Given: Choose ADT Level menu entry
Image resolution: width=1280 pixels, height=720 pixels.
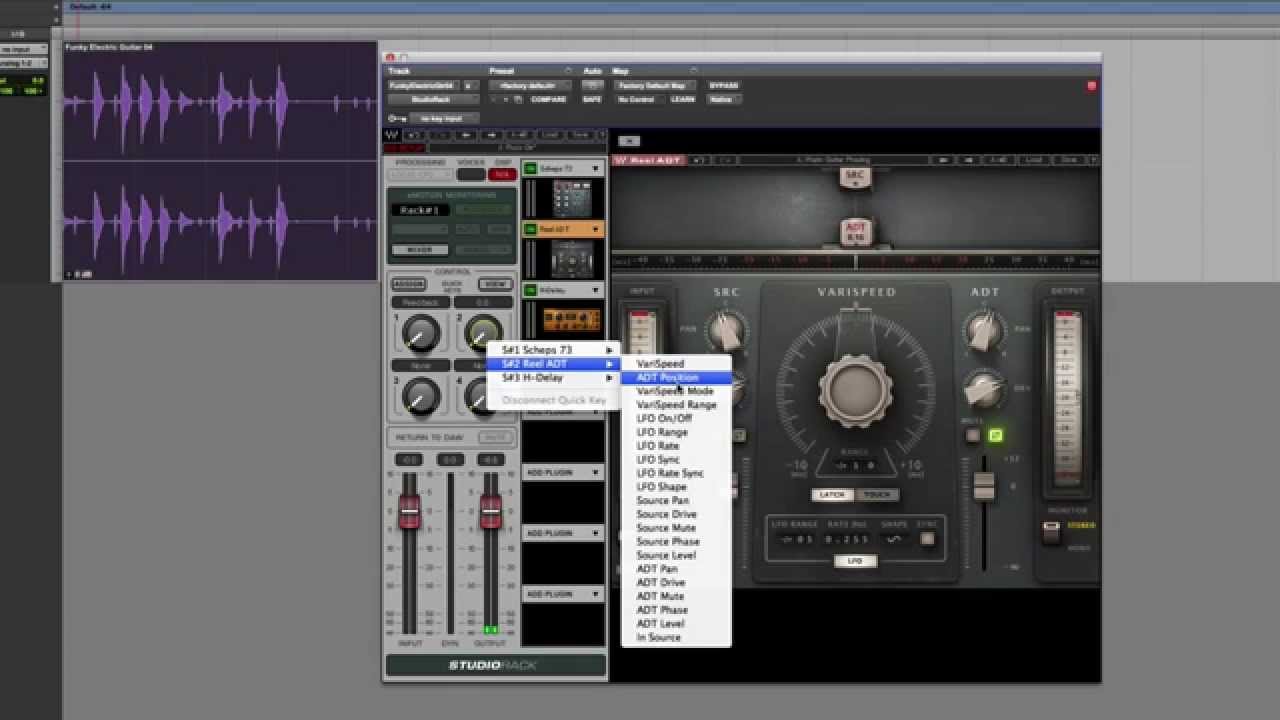Looking at the screenshot, I should tap(676, 623).
